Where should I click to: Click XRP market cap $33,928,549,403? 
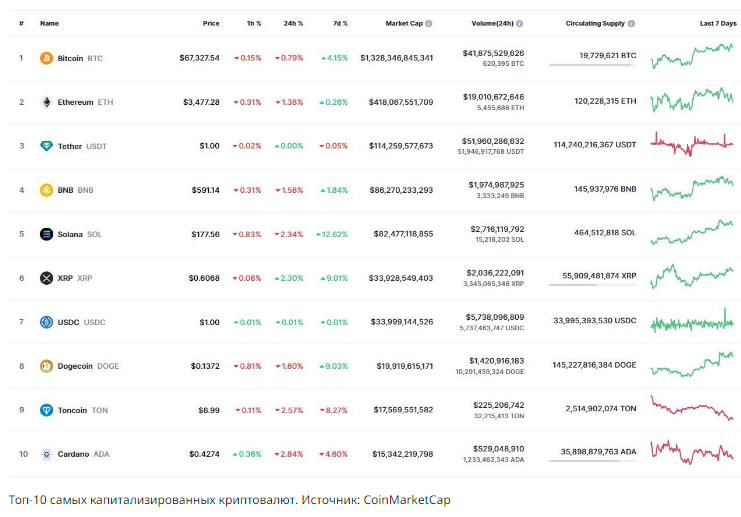tap(401, 278)
